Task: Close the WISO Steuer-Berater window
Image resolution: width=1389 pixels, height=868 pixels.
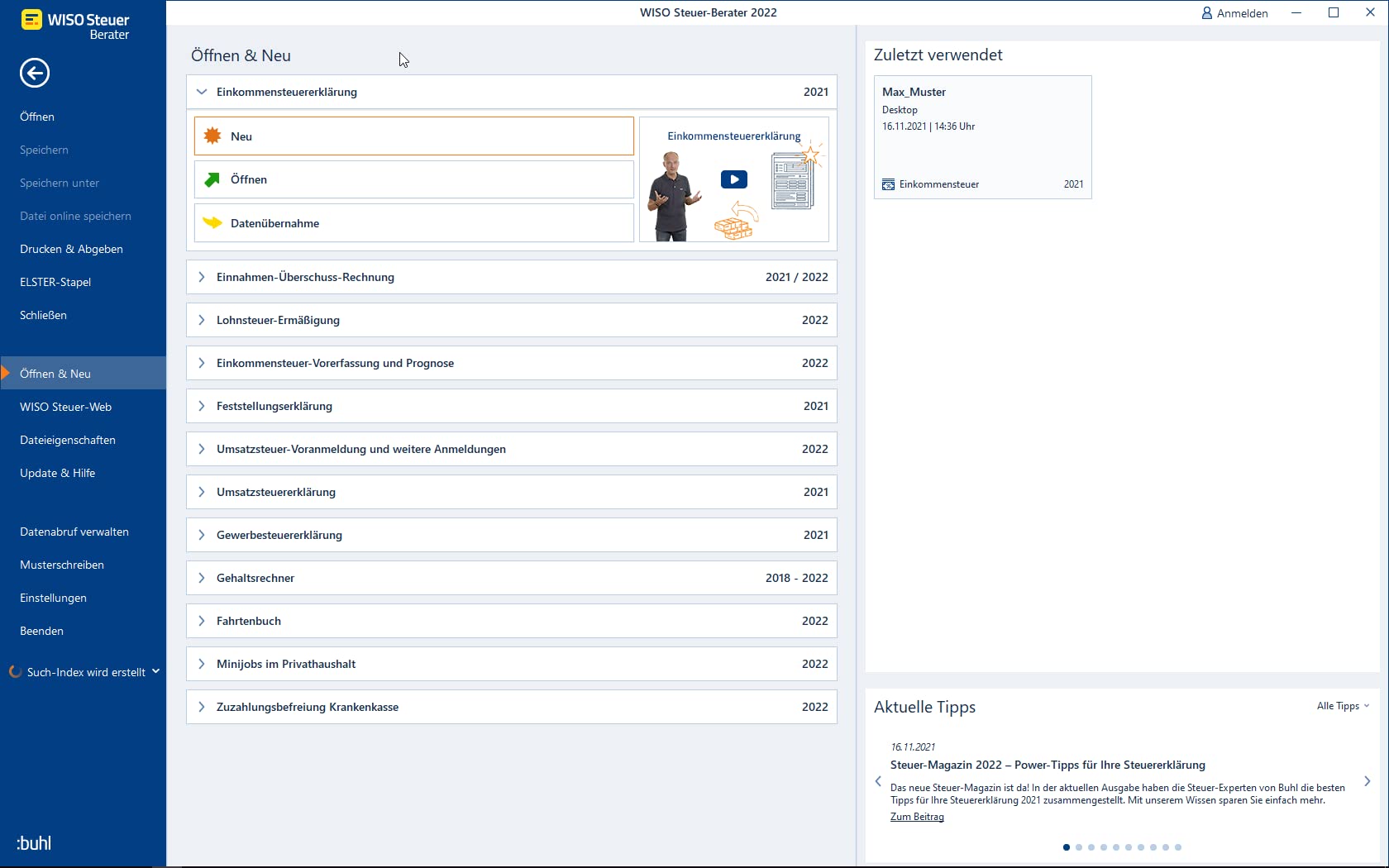Action: [1370, 12]
